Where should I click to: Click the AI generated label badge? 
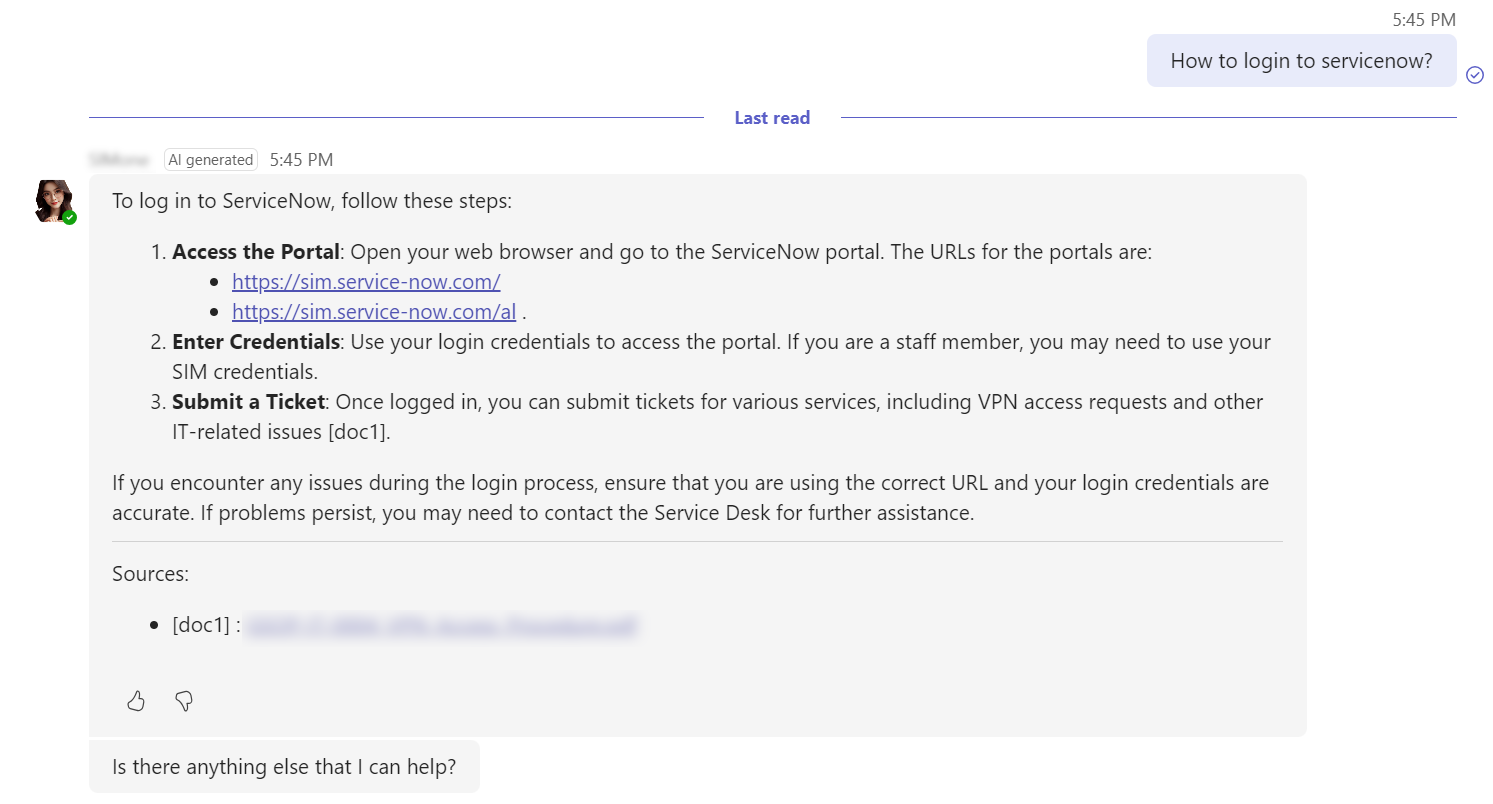click(x=211, y=160)
